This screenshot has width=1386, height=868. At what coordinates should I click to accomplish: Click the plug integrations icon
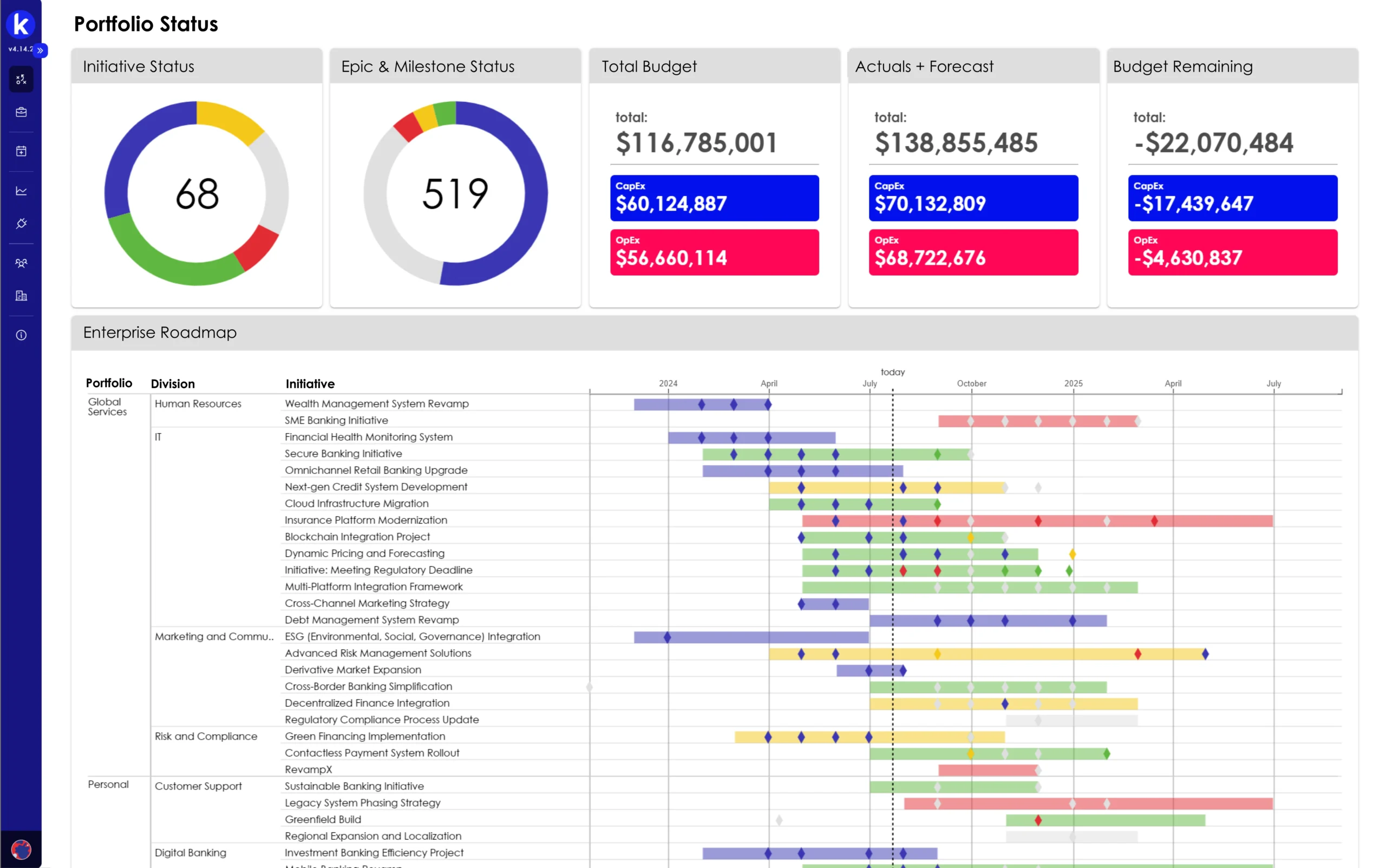(x=21, y=223)
